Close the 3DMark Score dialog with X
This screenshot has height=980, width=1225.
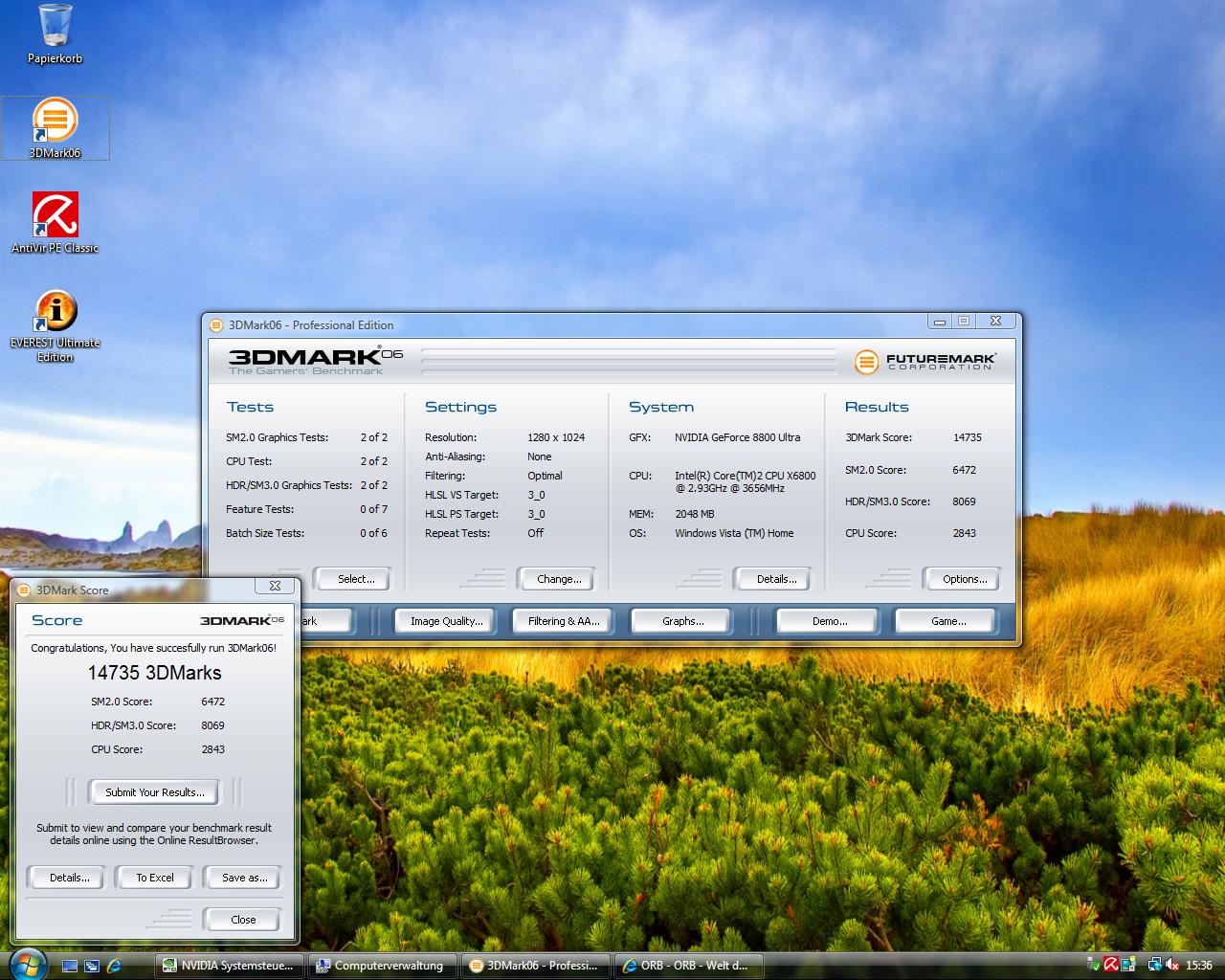tap(275, 586)
